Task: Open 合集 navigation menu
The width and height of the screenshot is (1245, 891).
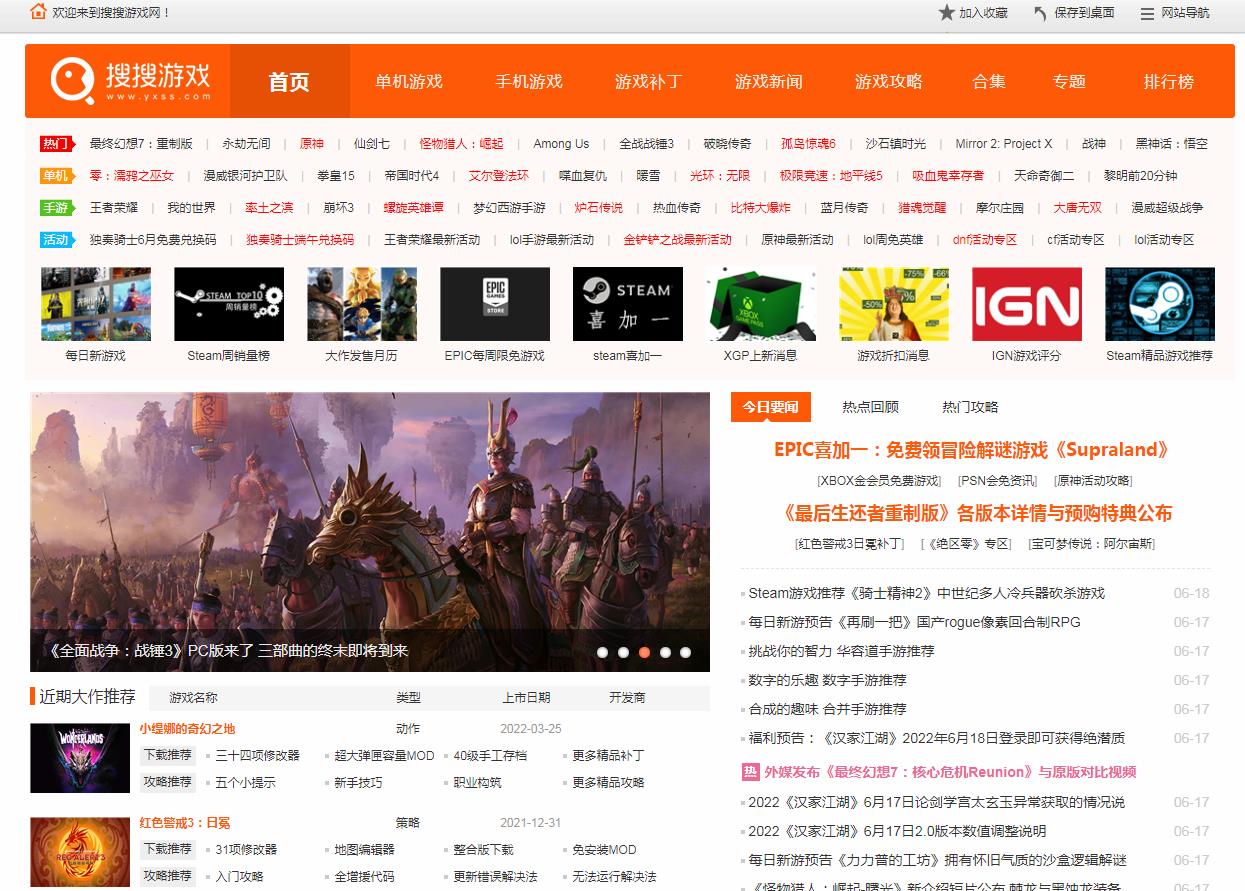Action: tap(989, 81)
